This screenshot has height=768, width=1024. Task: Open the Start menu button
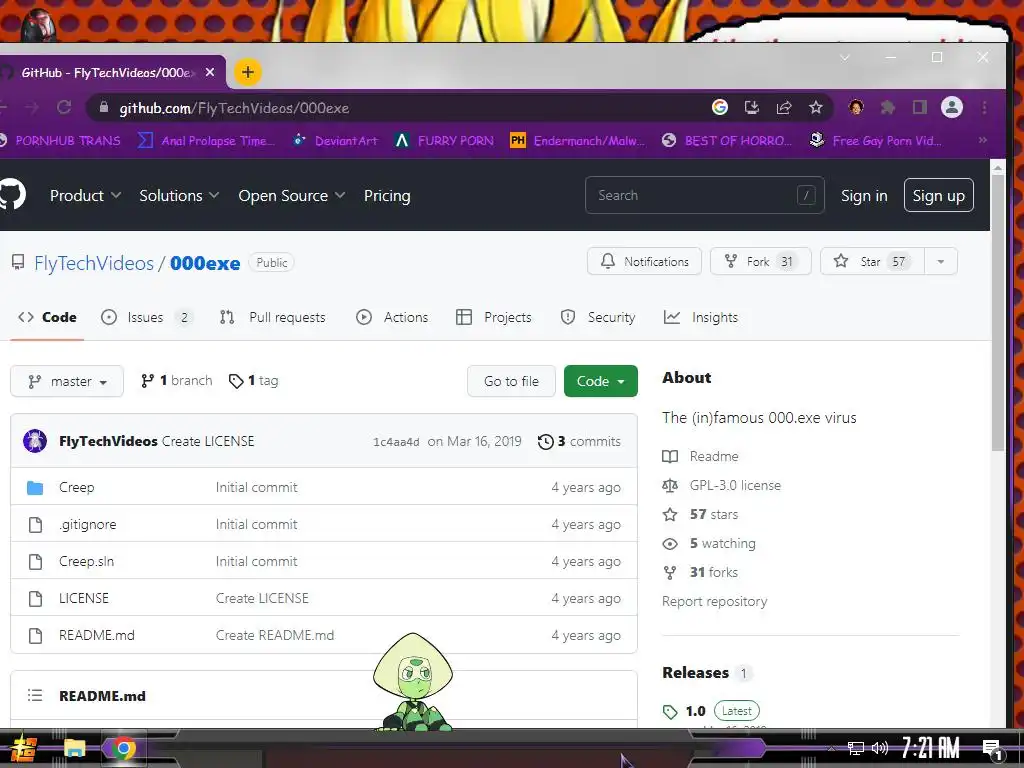24,749
